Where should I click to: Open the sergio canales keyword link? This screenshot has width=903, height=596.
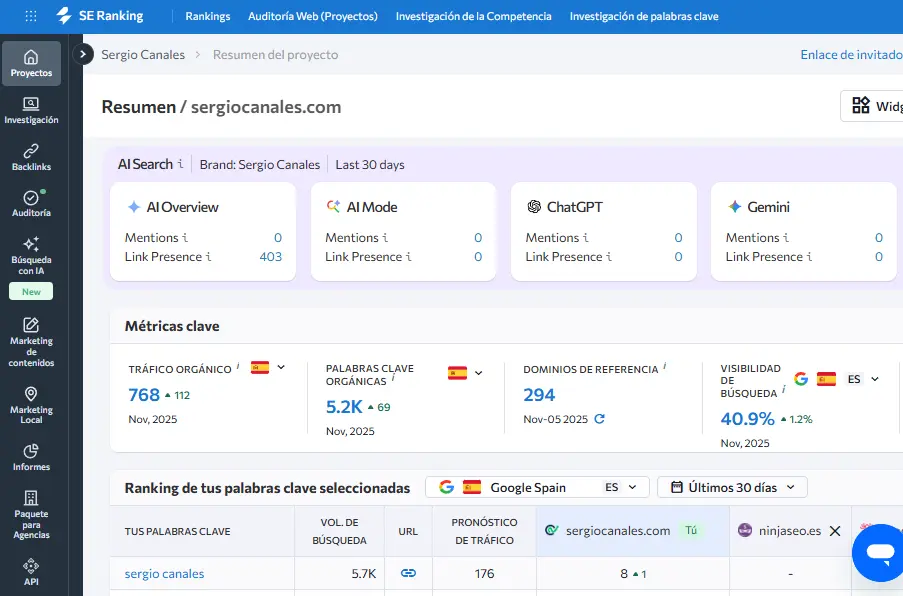[163, 572]
